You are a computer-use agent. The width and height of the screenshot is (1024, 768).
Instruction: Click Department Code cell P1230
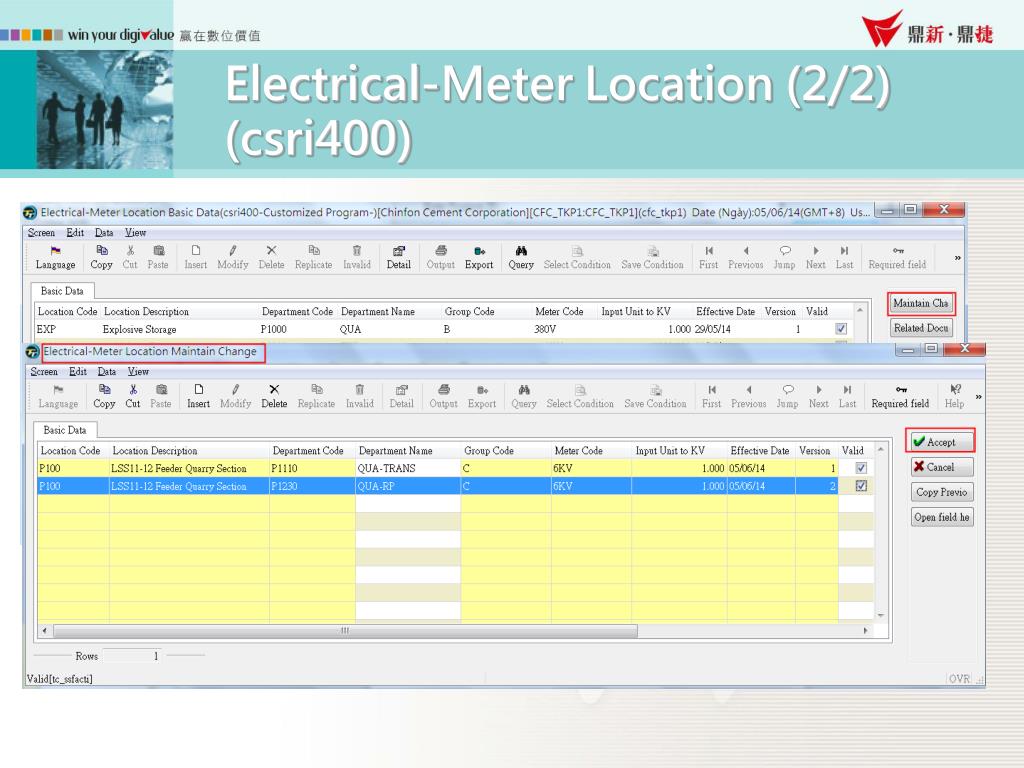[312, 486]
